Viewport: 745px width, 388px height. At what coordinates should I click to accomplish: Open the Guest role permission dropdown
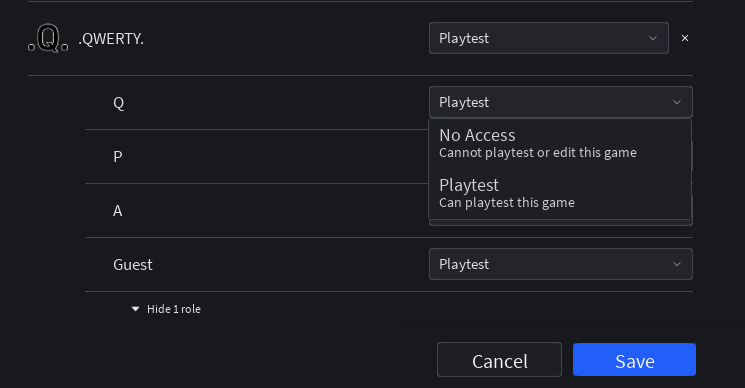coord(561,264)
